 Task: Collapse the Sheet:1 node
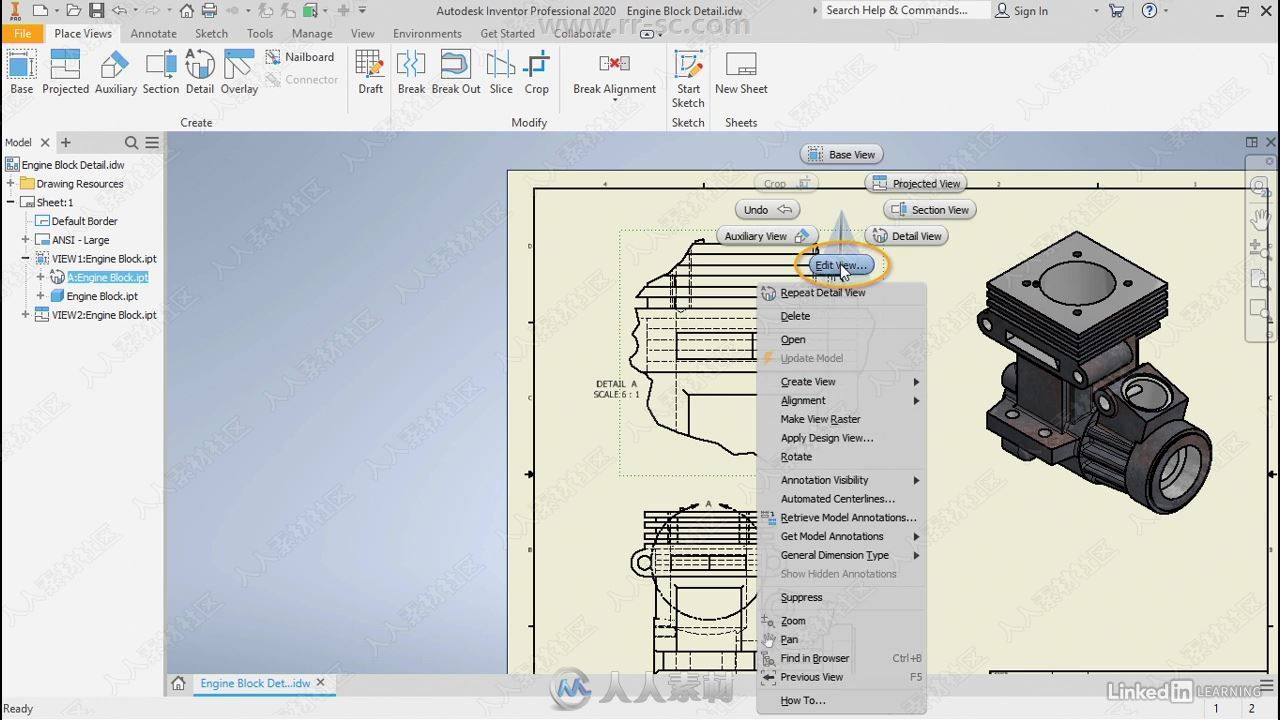coord(11,203)
